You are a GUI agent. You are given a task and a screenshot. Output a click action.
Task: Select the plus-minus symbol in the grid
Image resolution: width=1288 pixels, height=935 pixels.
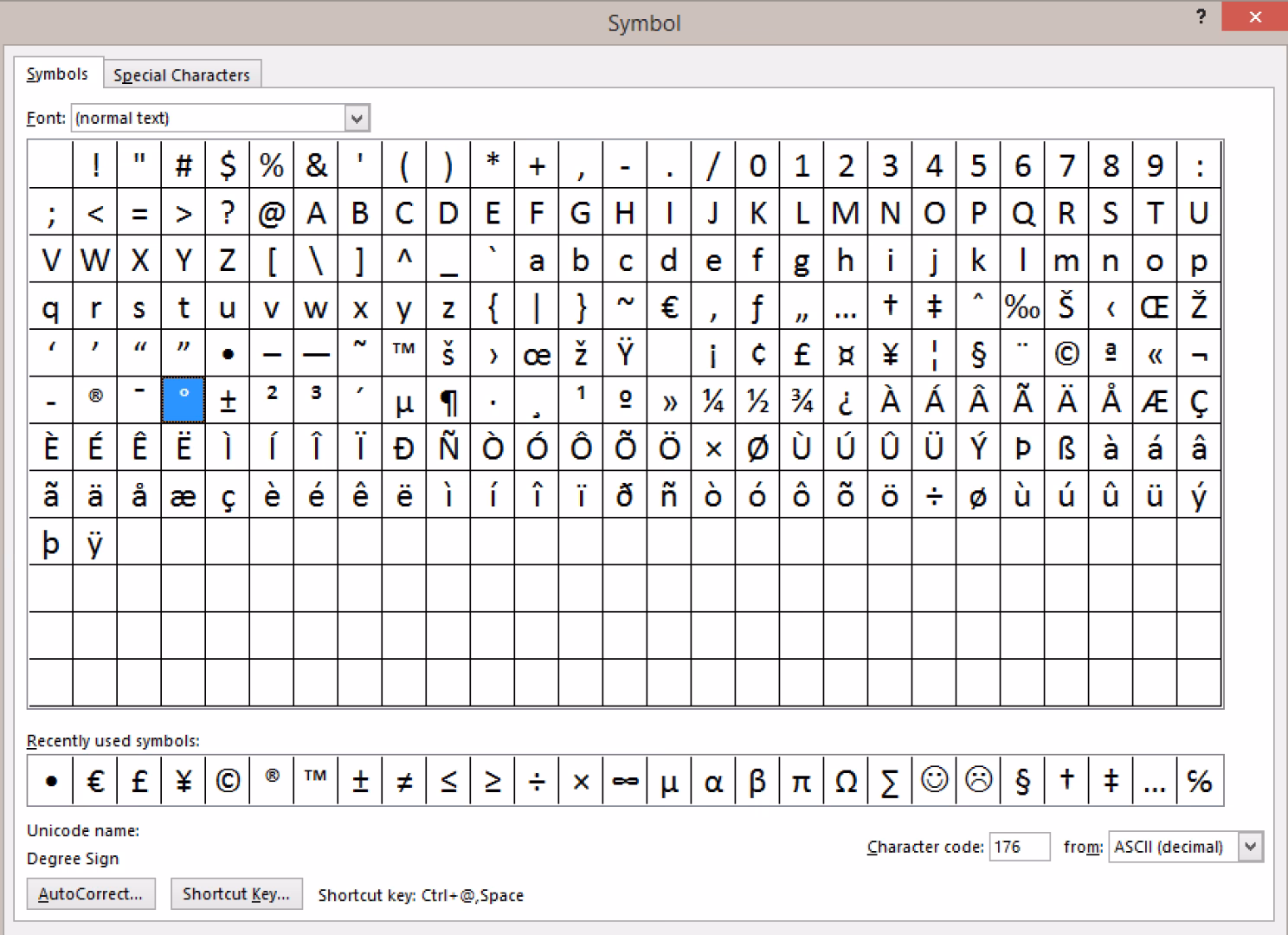coord(227,399)
